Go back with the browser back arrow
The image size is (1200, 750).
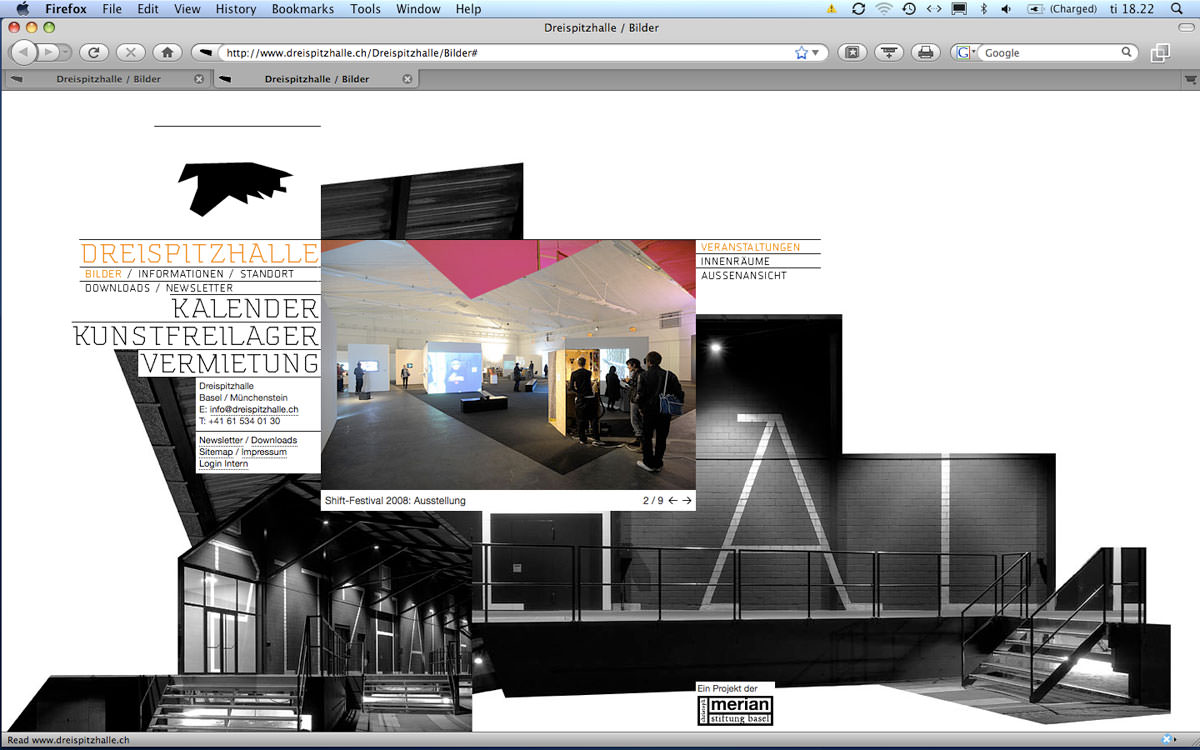(23, 52)
